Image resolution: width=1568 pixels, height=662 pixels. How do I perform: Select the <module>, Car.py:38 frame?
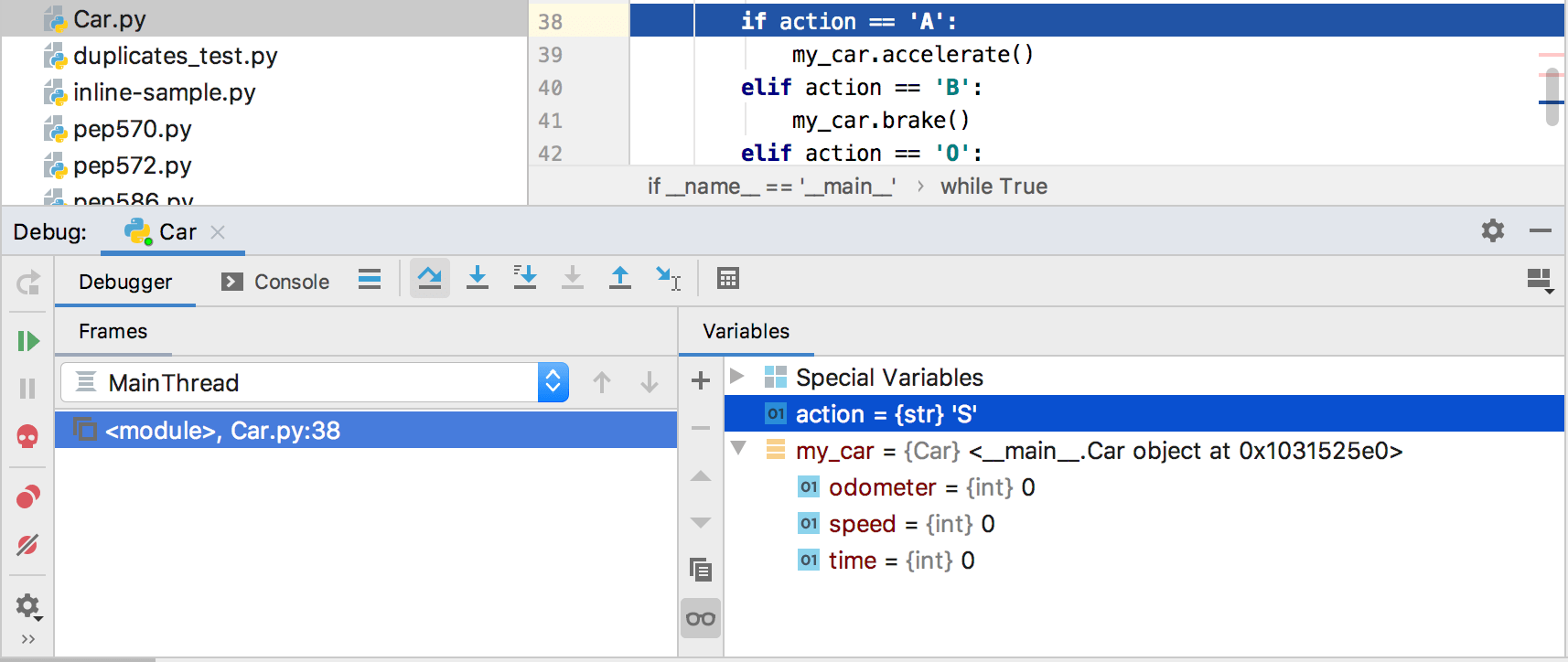(366, 430)
